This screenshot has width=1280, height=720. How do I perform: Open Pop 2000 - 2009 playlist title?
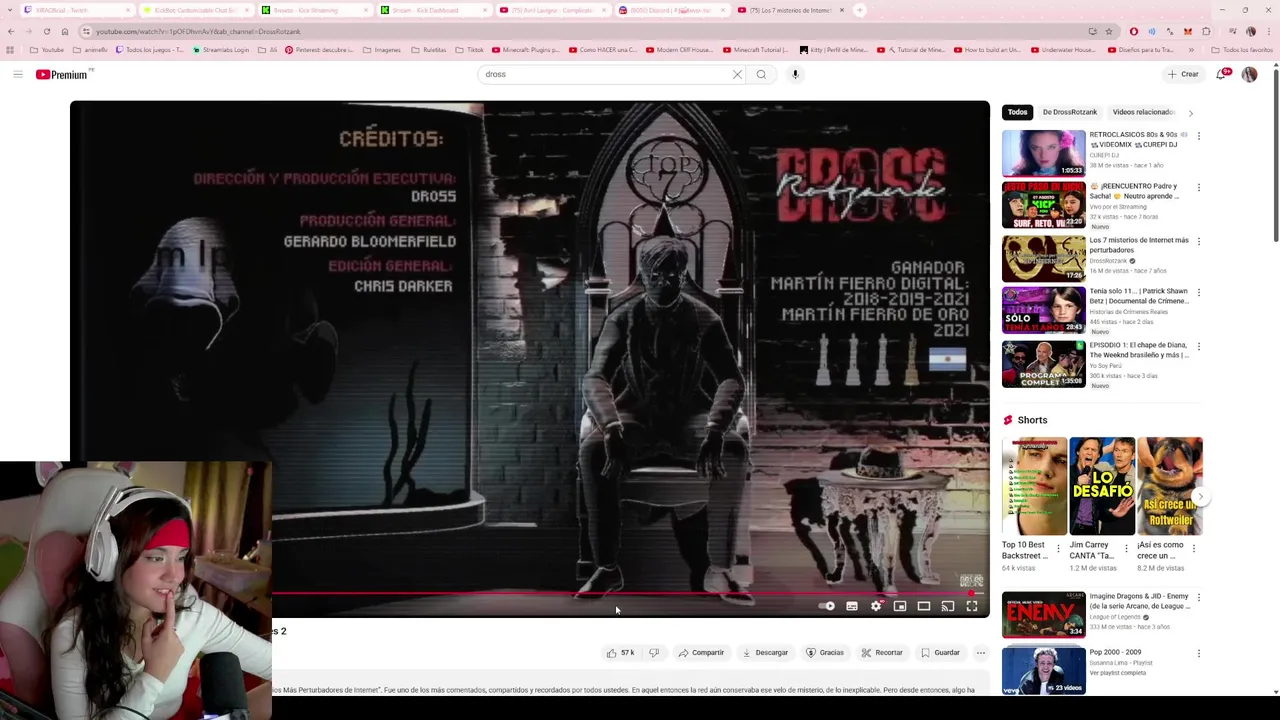coord(1115,652)
